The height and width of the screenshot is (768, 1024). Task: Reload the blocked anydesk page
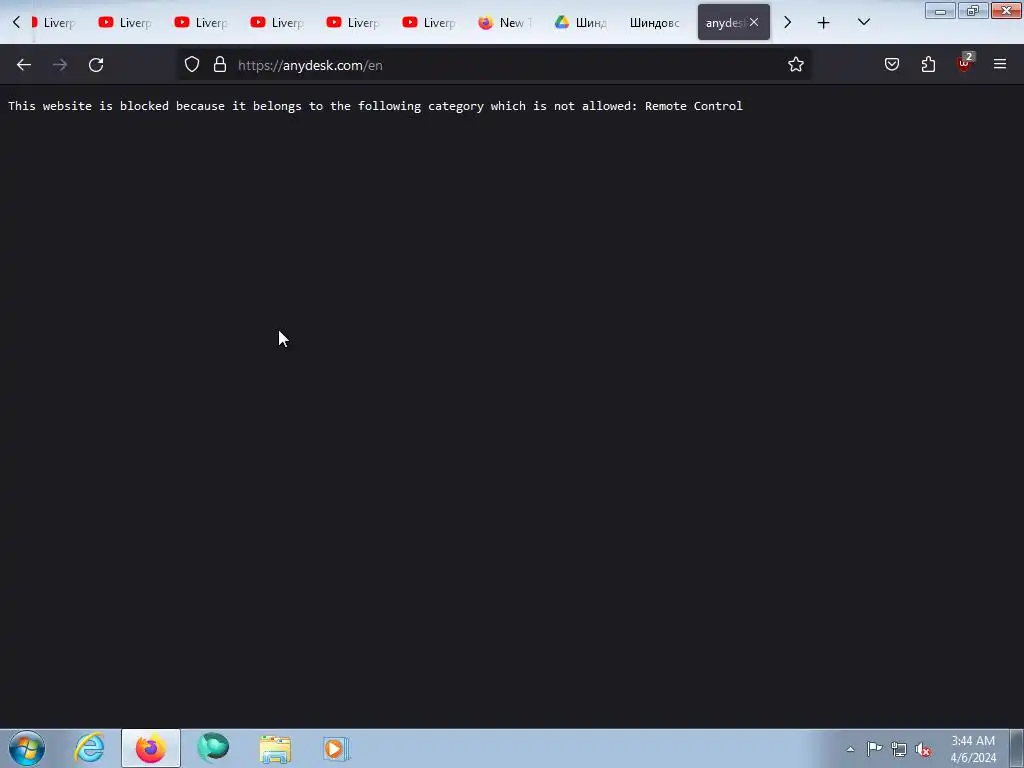96,65
